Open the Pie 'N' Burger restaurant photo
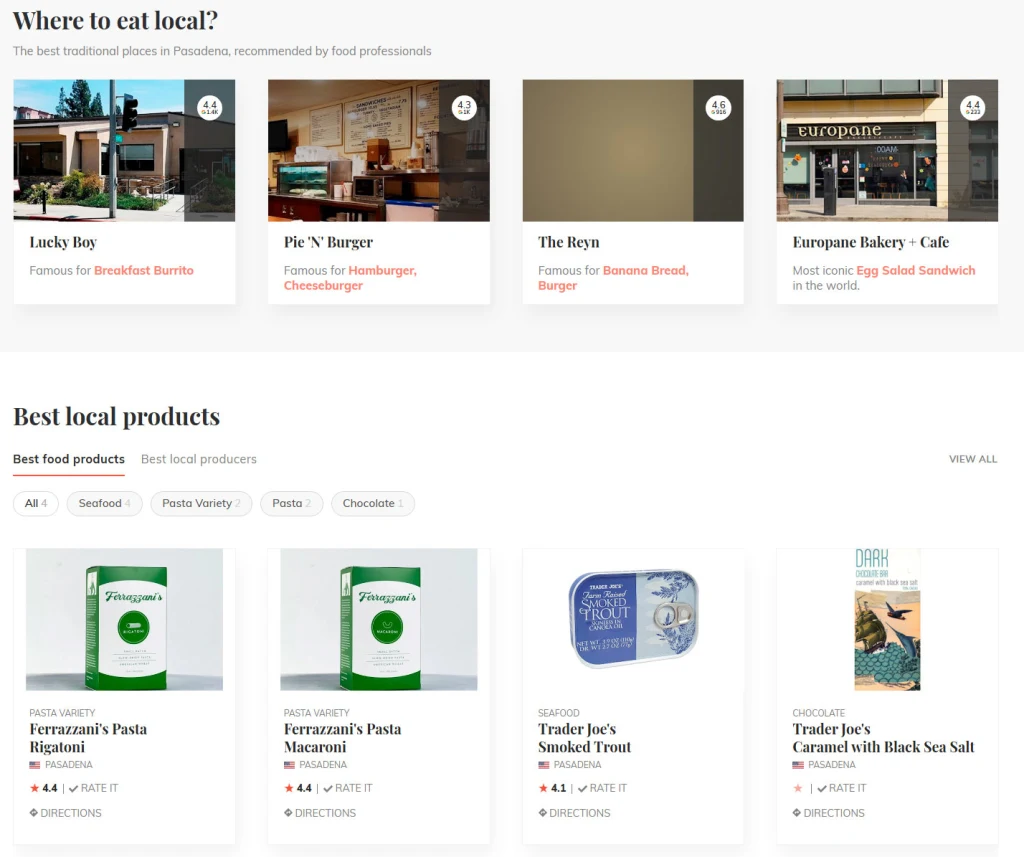Screen dimensions: 1024x857 point(379,150)
